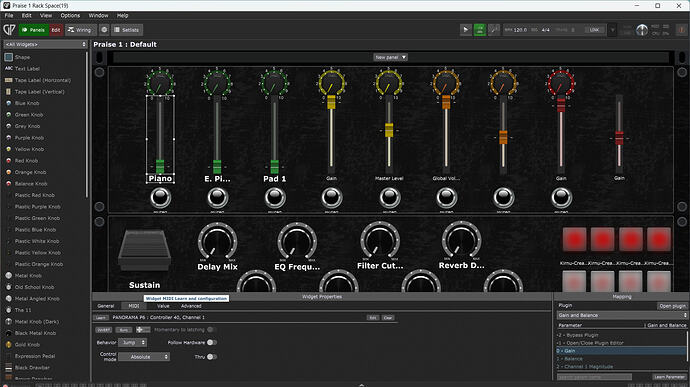Open the New panel dropdown
690x387 pixels.
390,57
